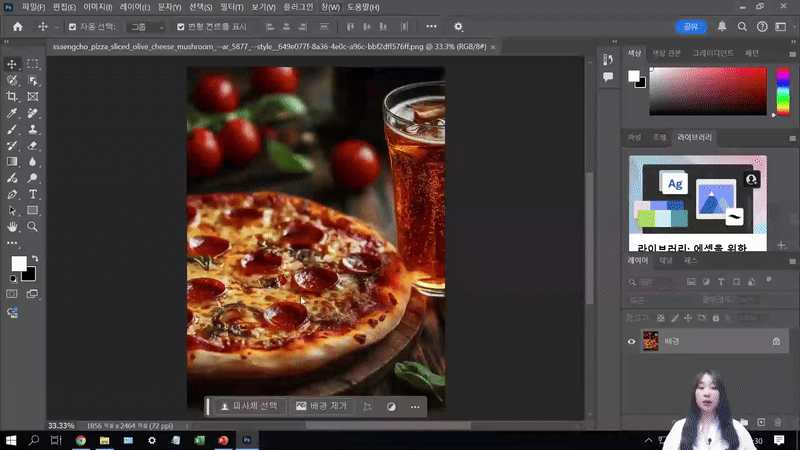Open the 필터 menu
The width and height of the screenshot is (800, 450).
pos(232,7)
